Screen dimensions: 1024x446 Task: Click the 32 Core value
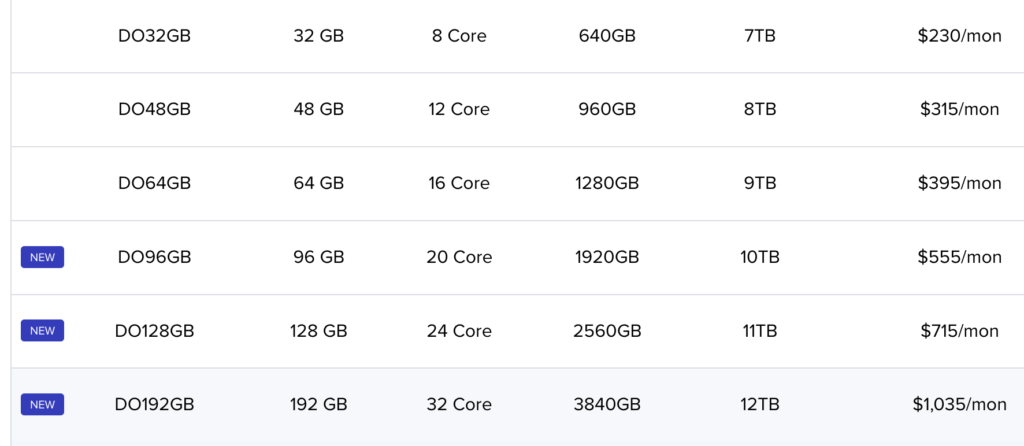(459, 405)
